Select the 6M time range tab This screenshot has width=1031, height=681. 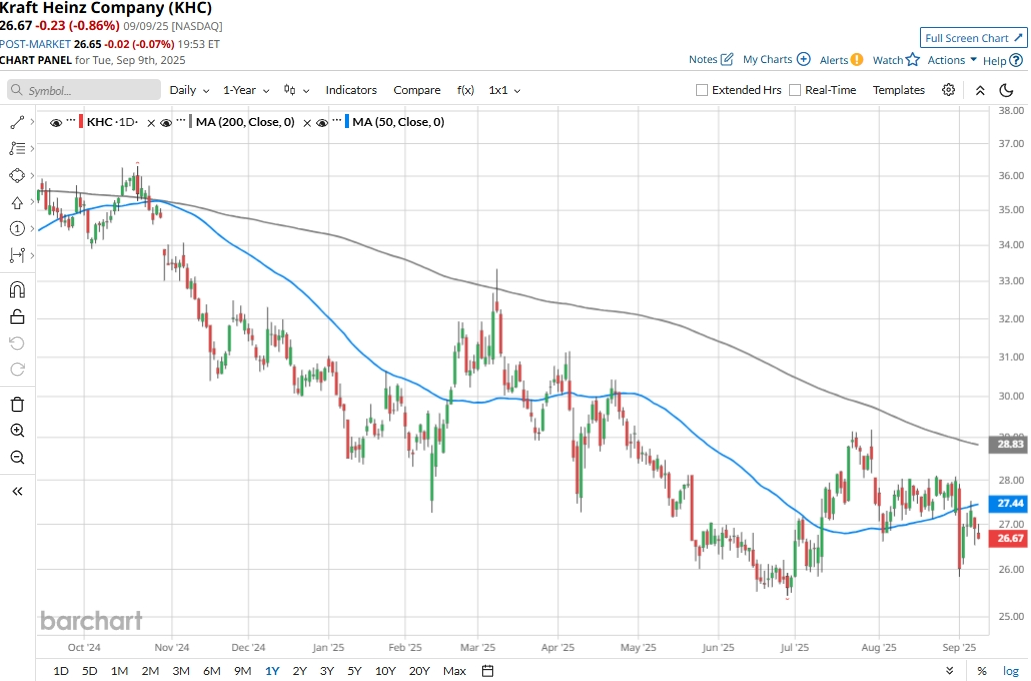click(212, 671)
